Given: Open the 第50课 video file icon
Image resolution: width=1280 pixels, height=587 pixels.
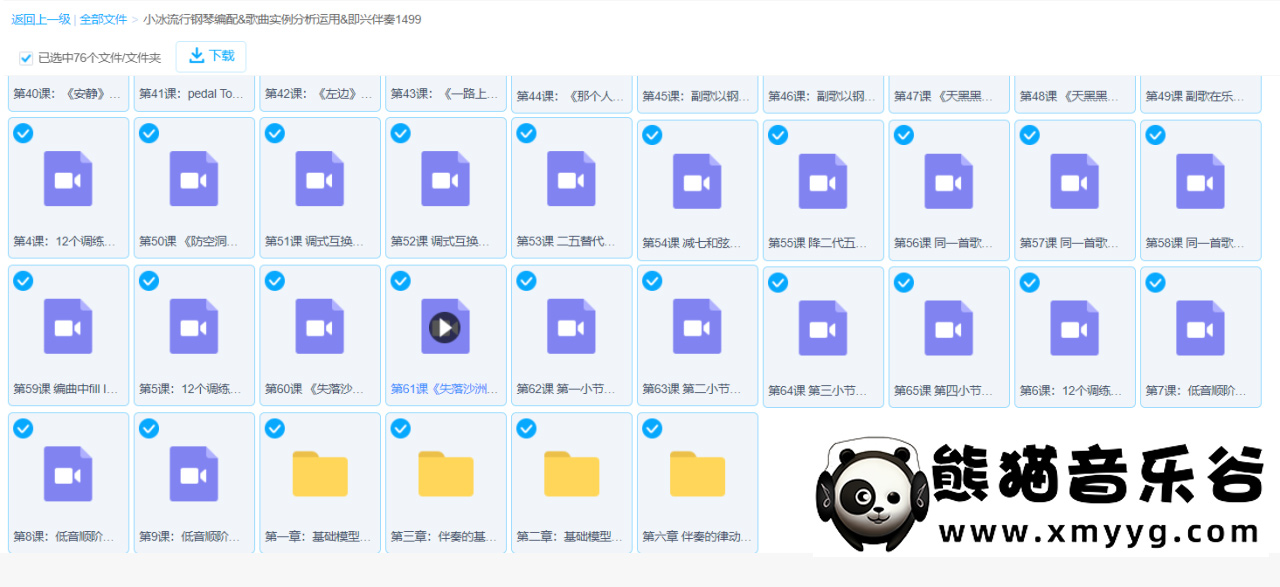Looking at the screenshot, I should (194, 179).
